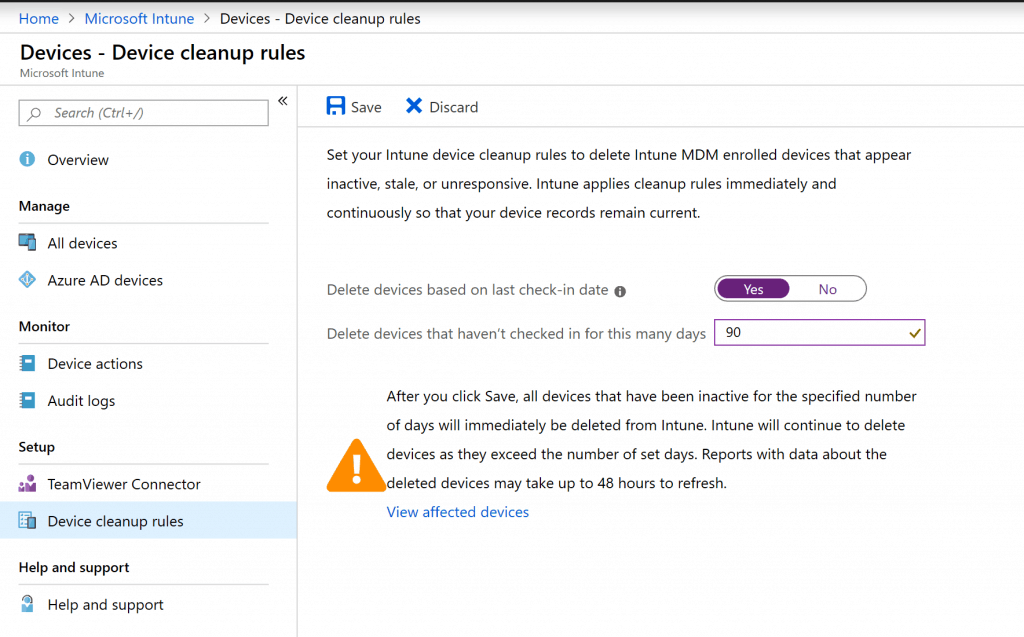The height and width of the screenshot is (637, 1024).
Task: Click the Device actions icon
Action: (27, 363)
